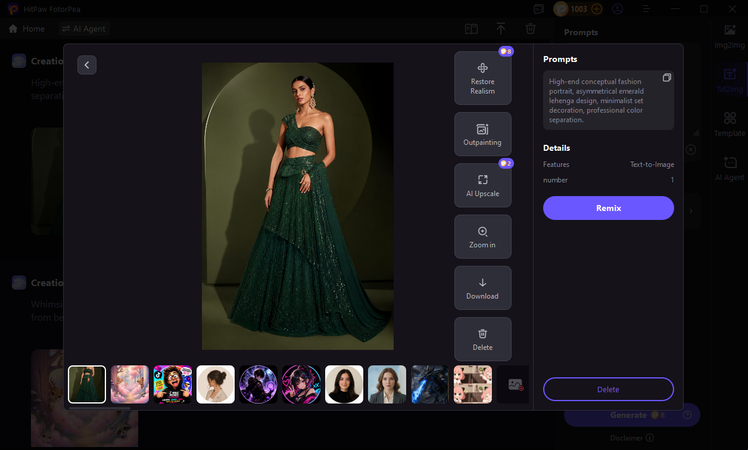
Task: Select the failed image placeholder thumbnail
Action: click(x=513, y=385)
